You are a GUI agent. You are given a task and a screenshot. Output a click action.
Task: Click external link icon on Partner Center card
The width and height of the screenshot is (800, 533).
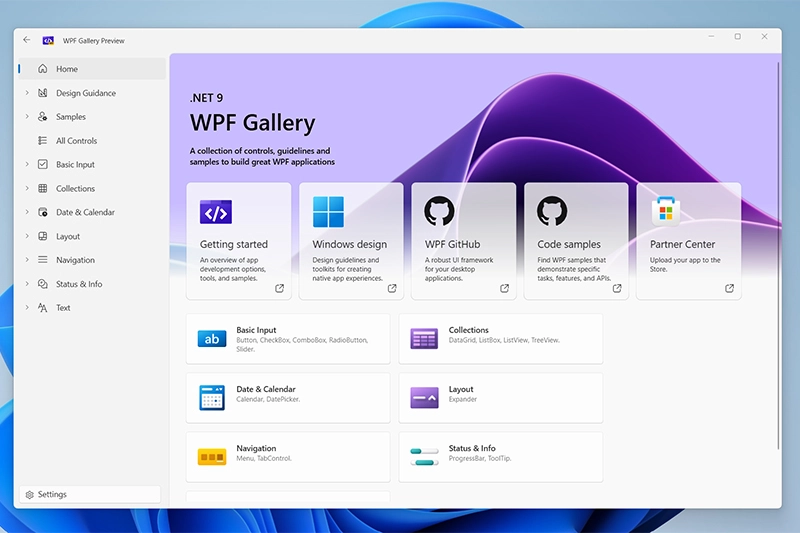(x=730, y=288)
